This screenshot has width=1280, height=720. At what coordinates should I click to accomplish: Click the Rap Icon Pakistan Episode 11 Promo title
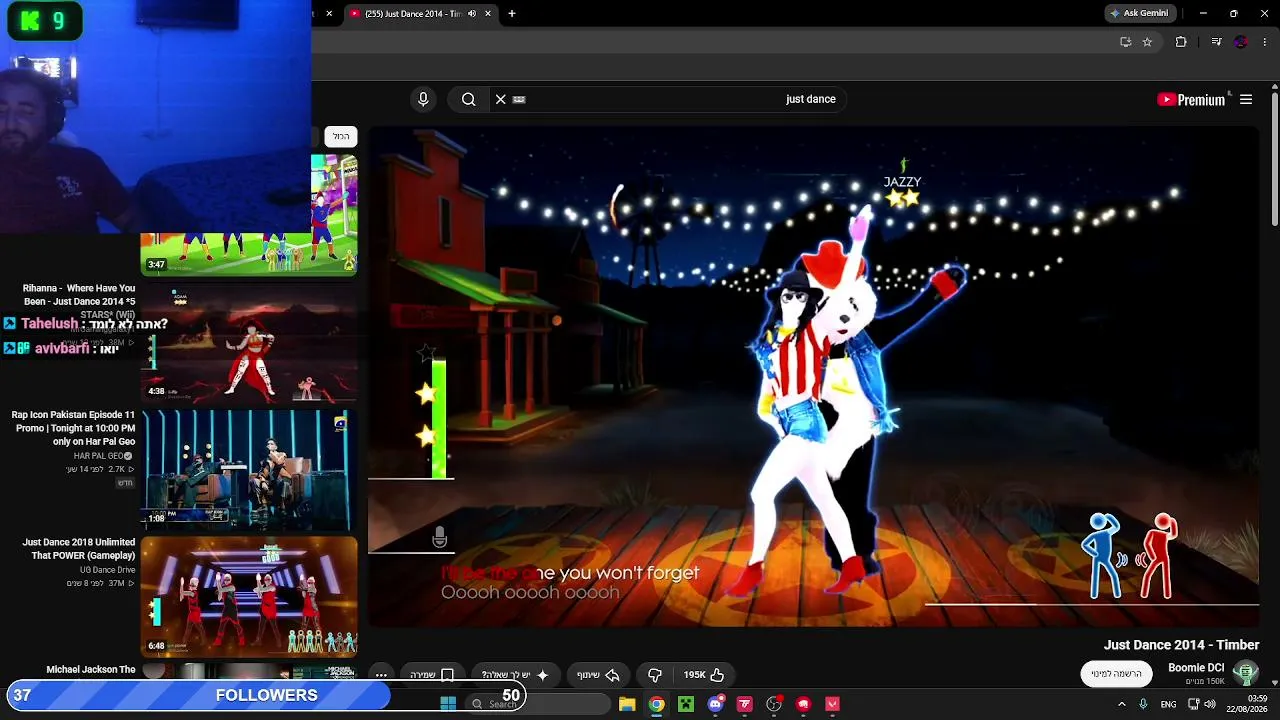coord(73,427)
